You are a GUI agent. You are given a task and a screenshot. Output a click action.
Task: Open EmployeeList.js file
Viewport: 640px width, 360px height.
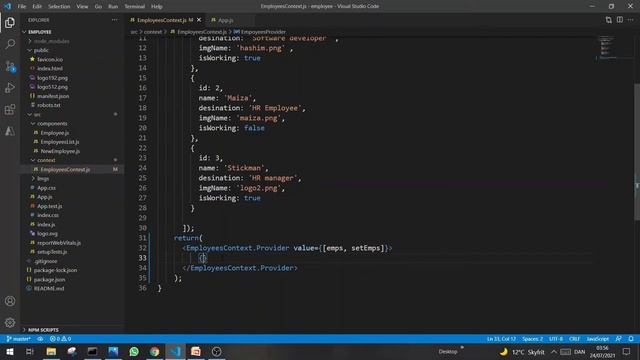click(60, 142)
